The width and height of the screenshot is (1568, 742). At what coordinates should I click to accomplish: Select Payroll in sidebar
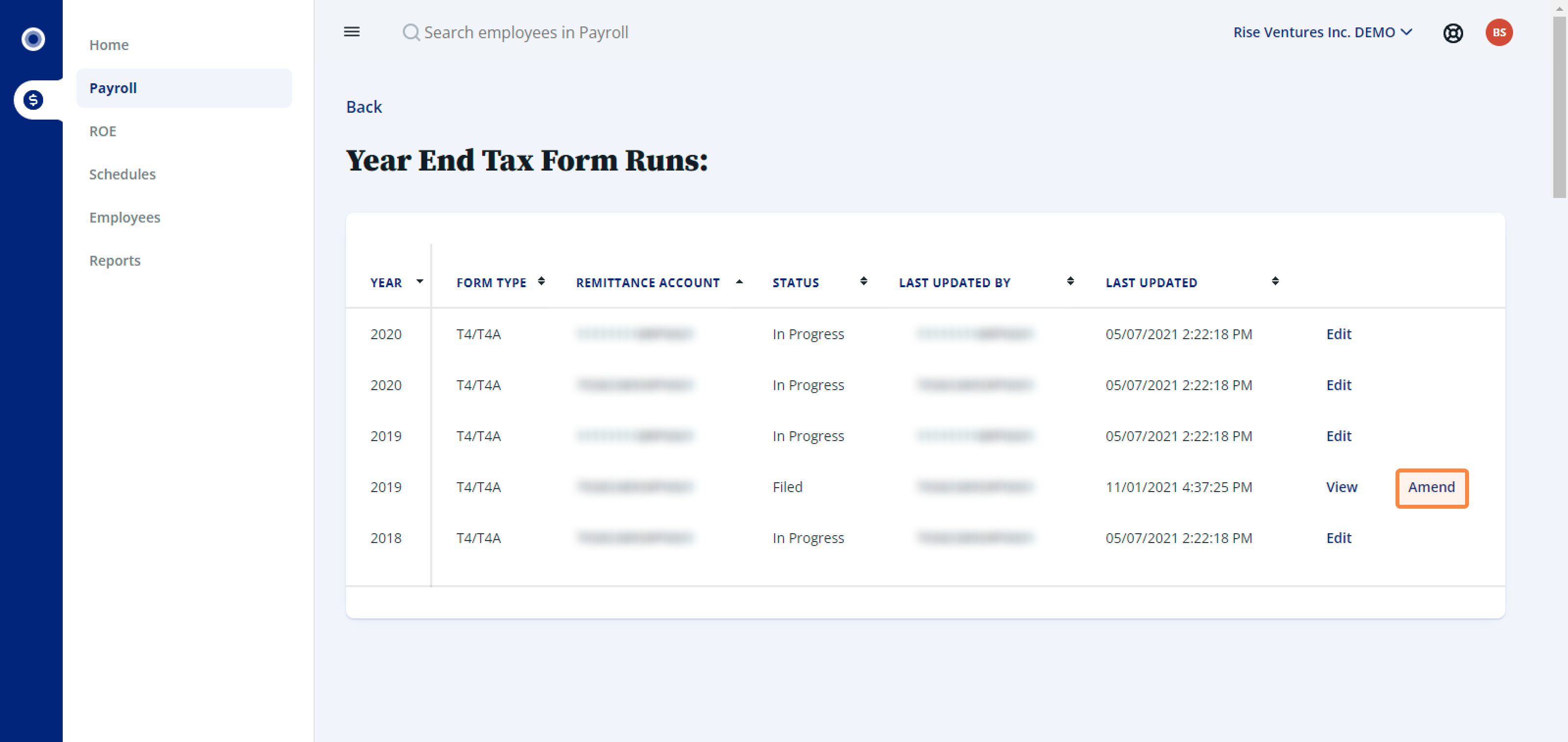pos(184,88)
